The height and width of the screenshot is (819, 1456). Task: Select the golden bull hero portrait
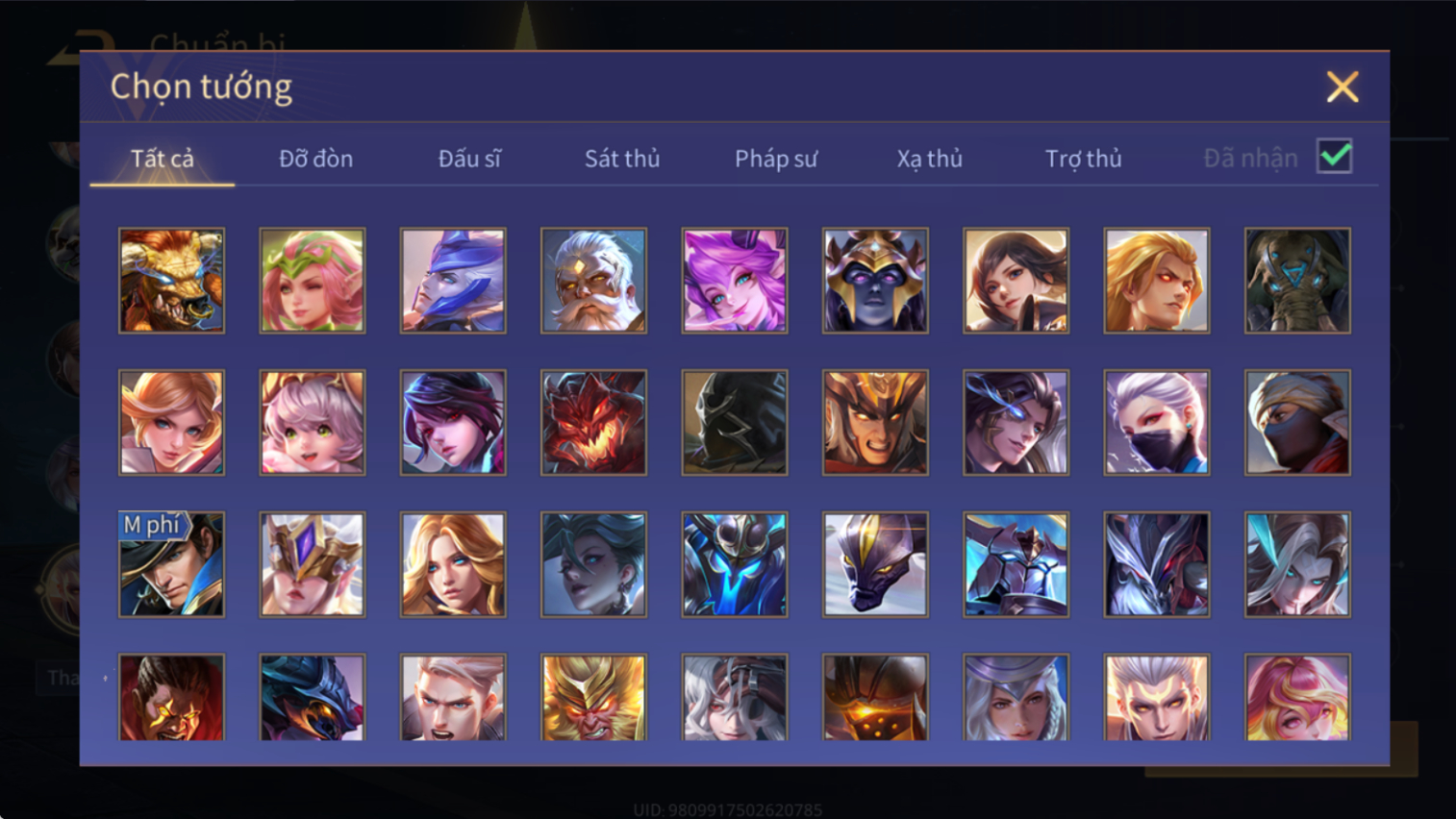tap(171, 281)
